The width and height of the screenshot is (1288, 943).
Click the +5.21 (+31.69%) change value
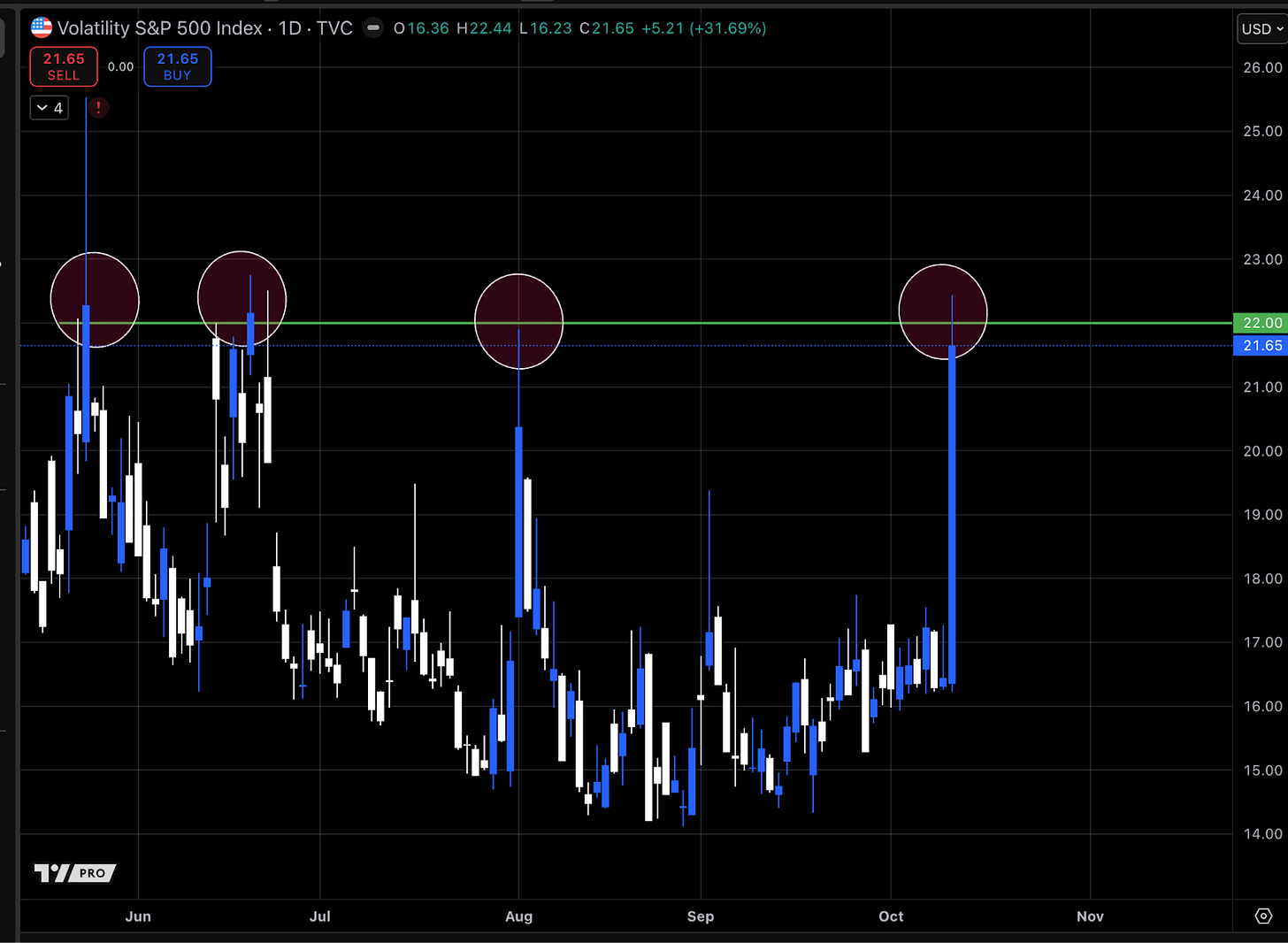703,28
